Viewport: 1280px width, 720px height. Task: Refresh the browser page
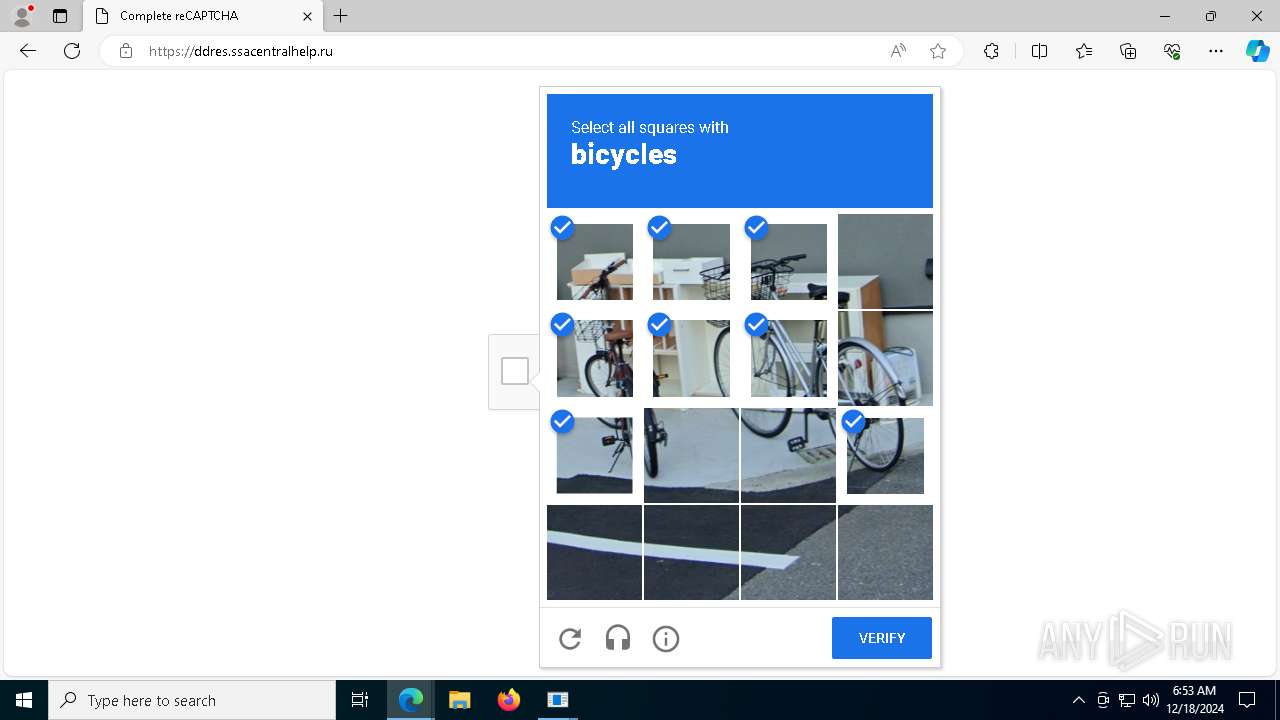point(72,51)
